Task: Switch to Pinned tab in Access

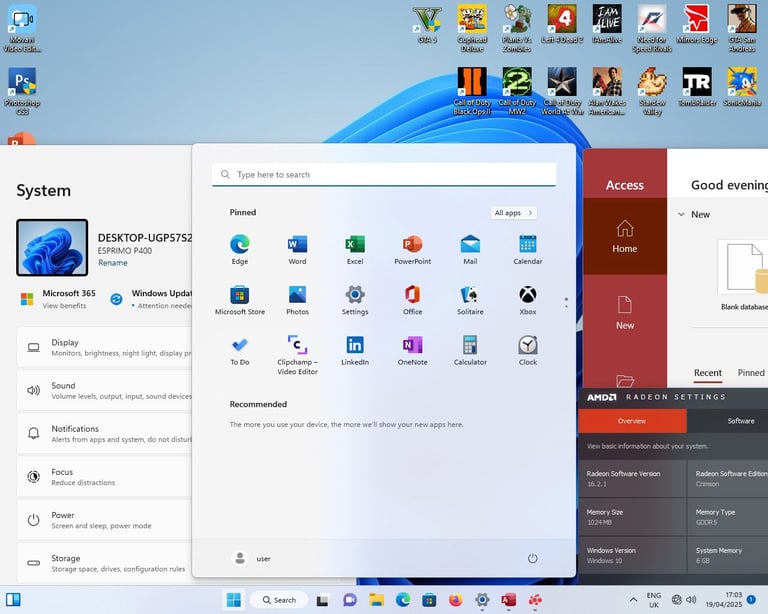Action: pos(751,373)
